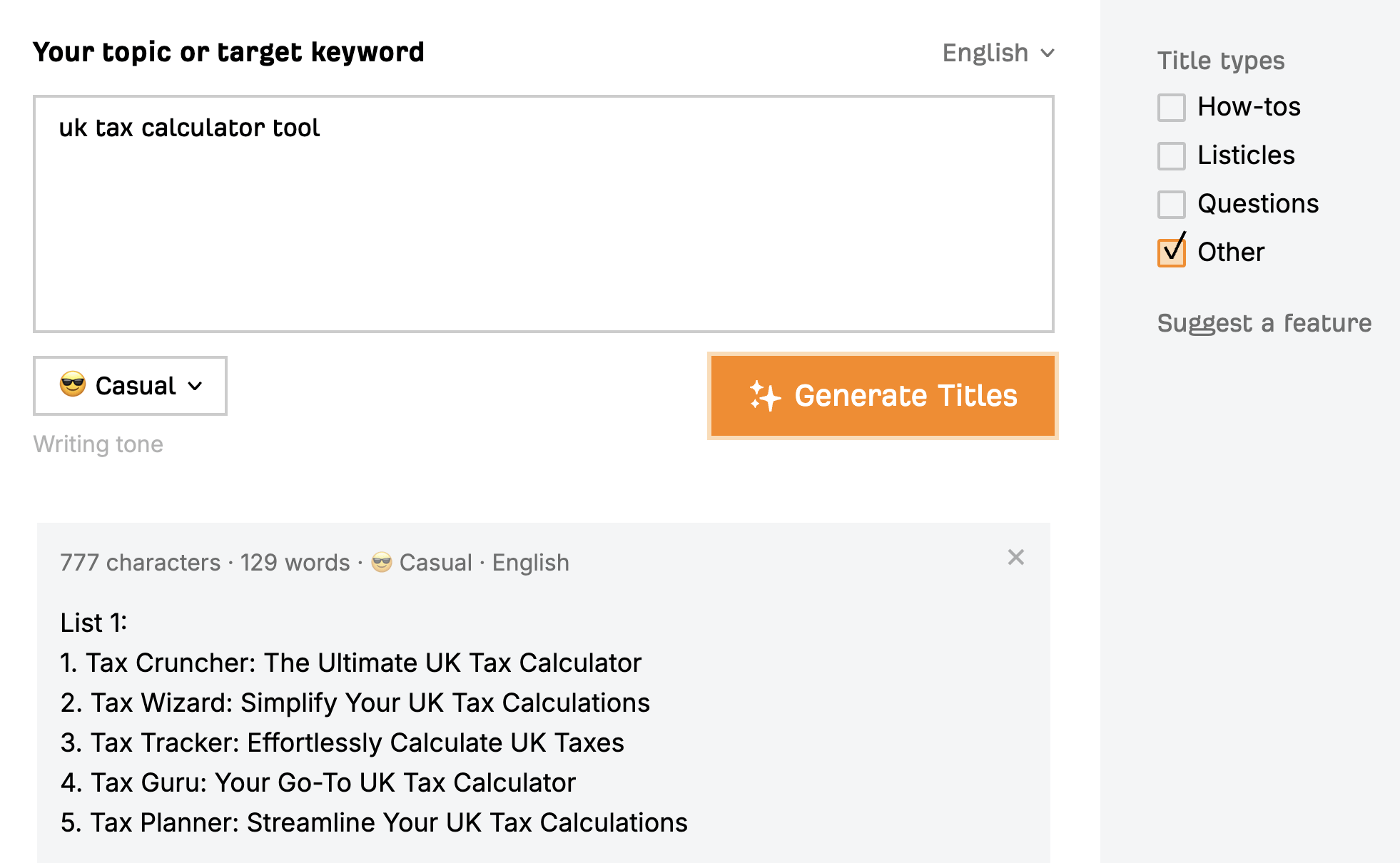Open the Casual writing tone dropdown
The height and width of the screenshot is (863, 1400).
pyautogui.click(x=129, y=385)
